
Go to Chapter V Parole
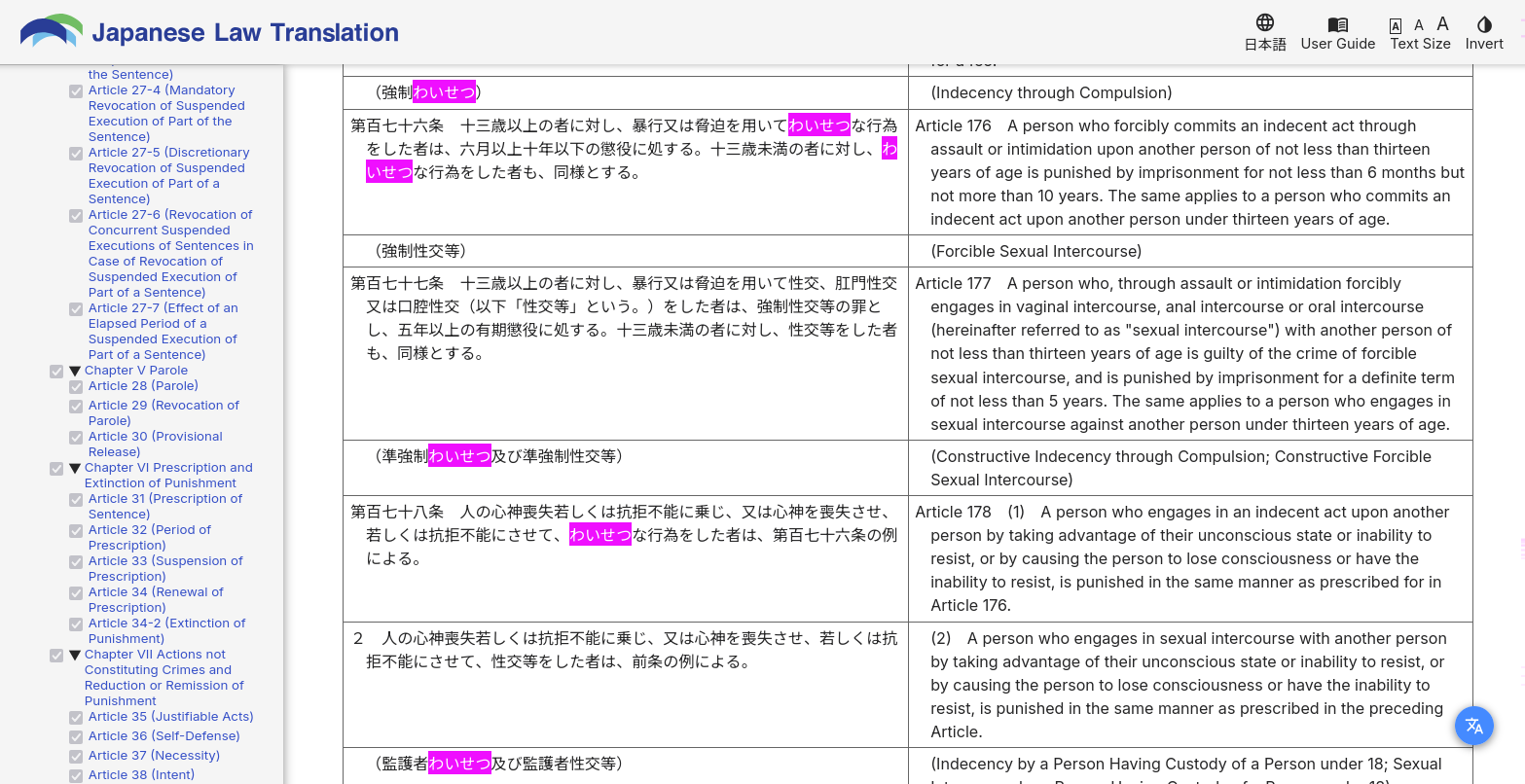[136, 371]
